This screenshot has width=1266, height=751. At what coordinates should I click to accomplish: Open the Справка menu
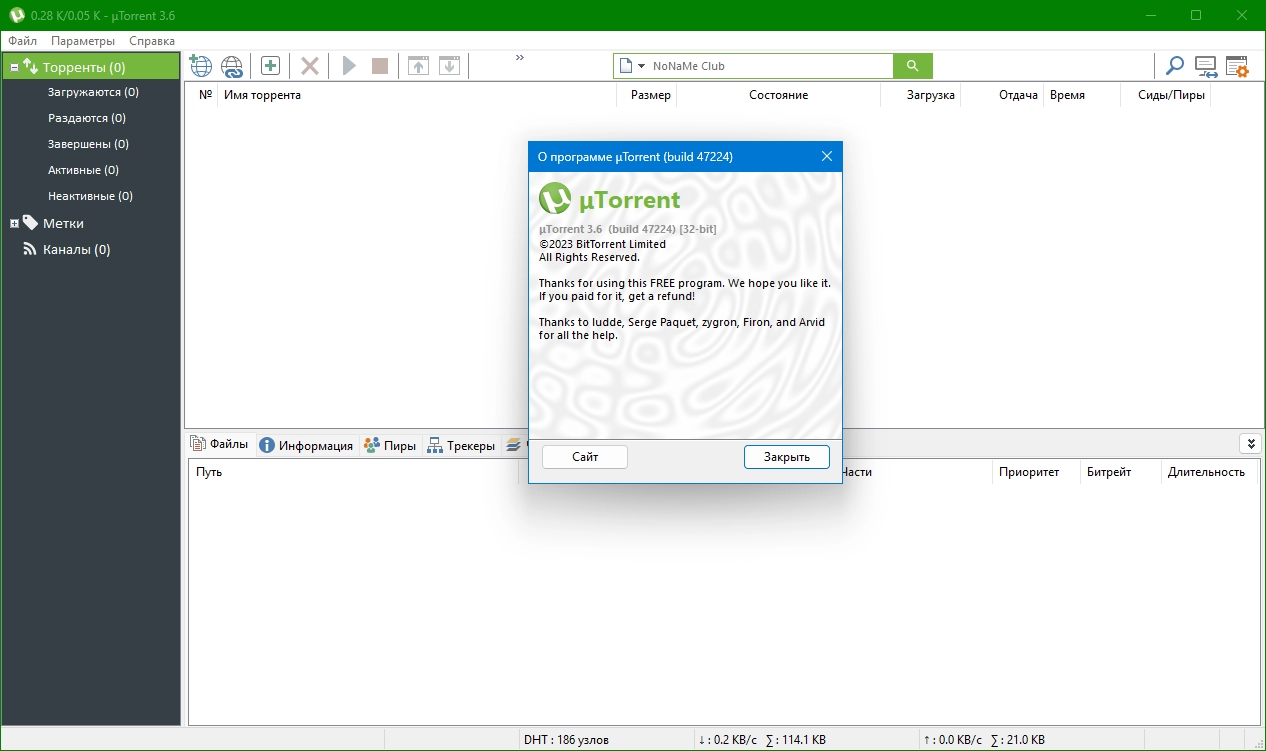152,41
